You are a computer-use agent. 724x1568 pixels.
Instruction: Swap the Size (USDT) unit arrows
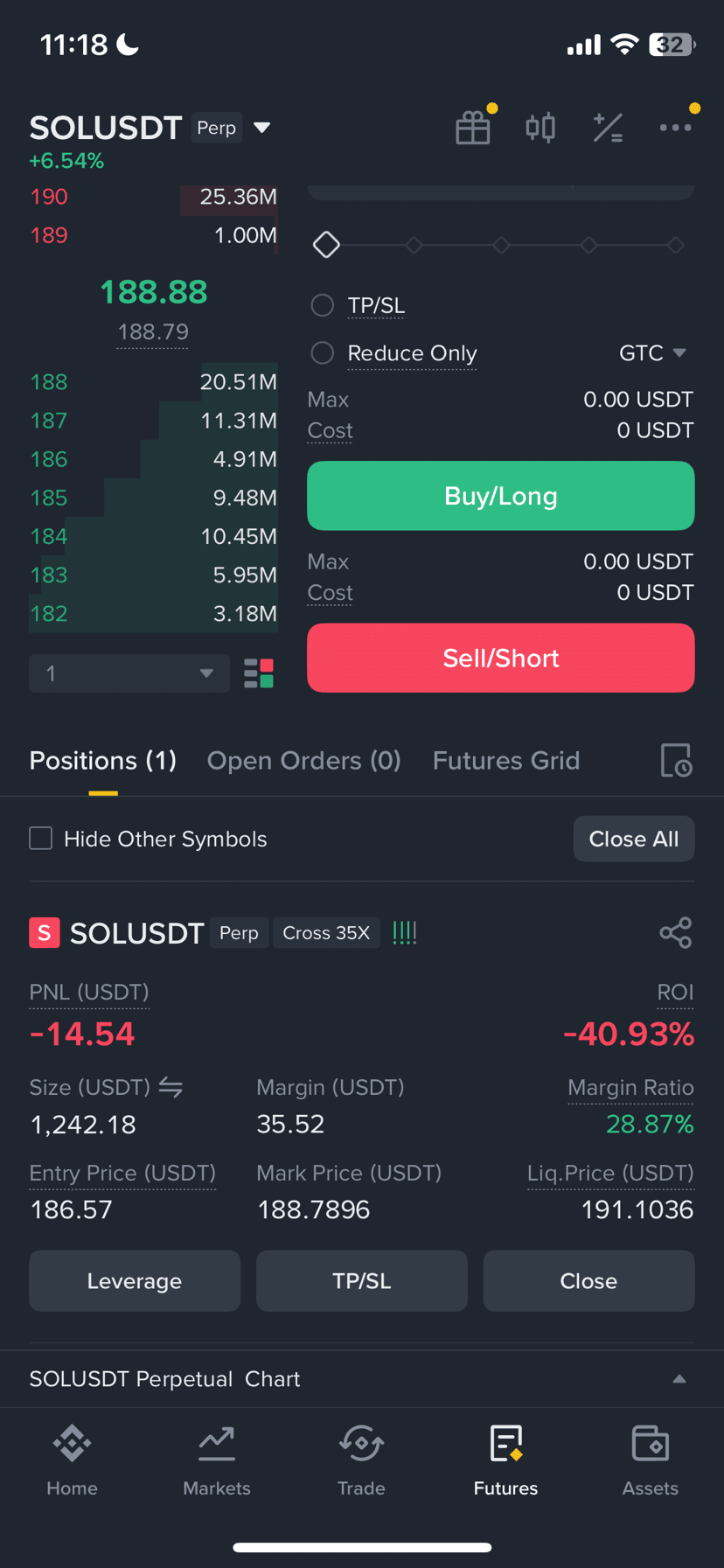click(x=171, y=1087)
